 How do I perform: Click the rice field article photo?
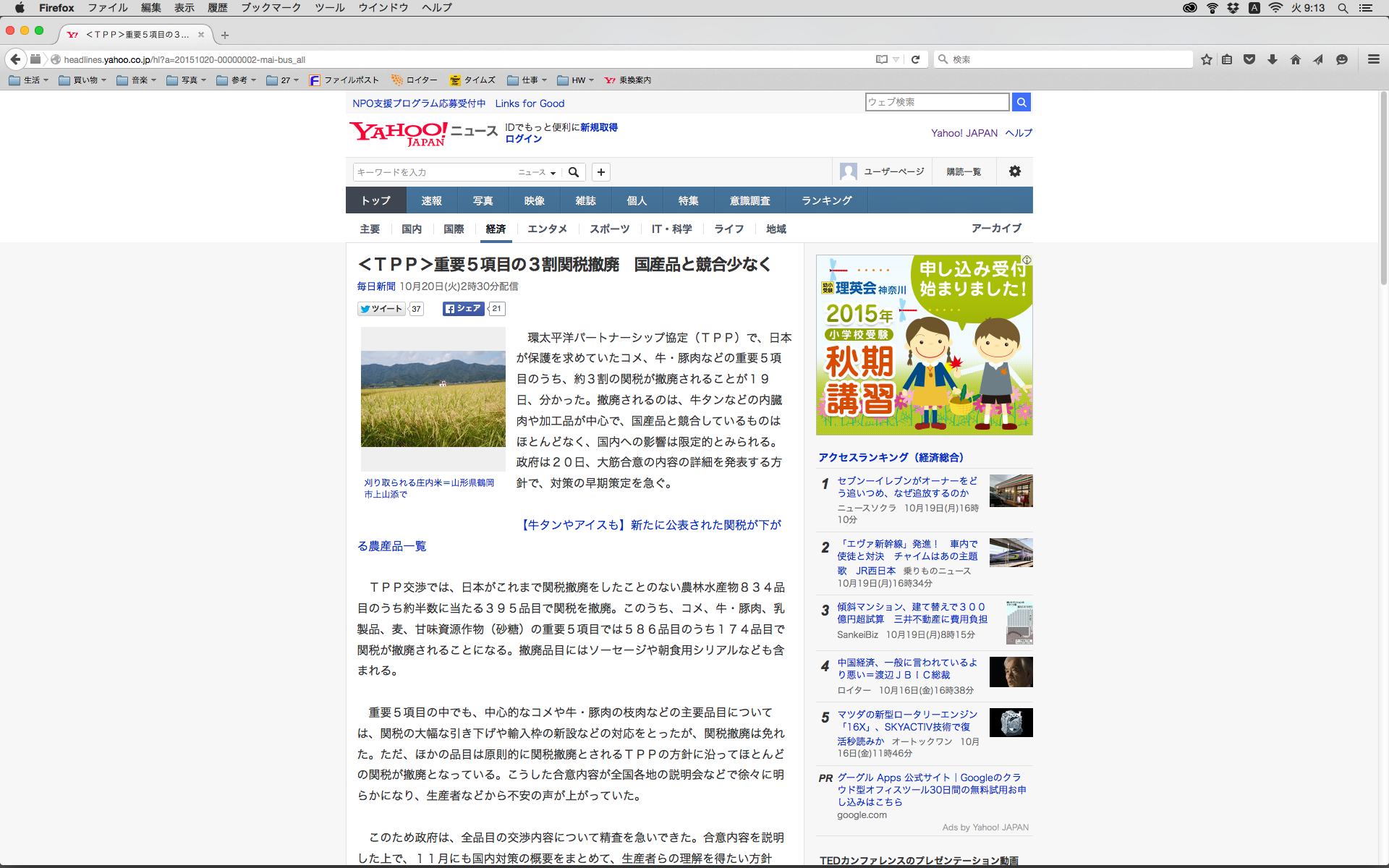(433, 399)
